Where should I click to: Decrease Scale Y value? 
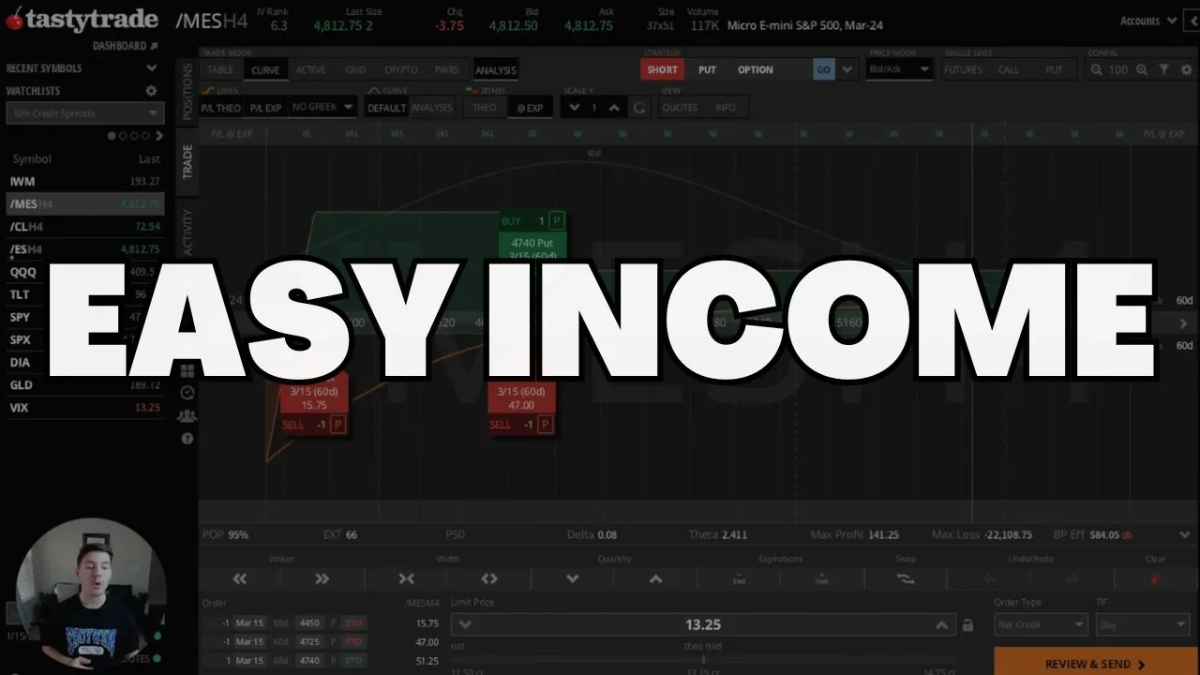pyautogui.click(x=573, y=107)
